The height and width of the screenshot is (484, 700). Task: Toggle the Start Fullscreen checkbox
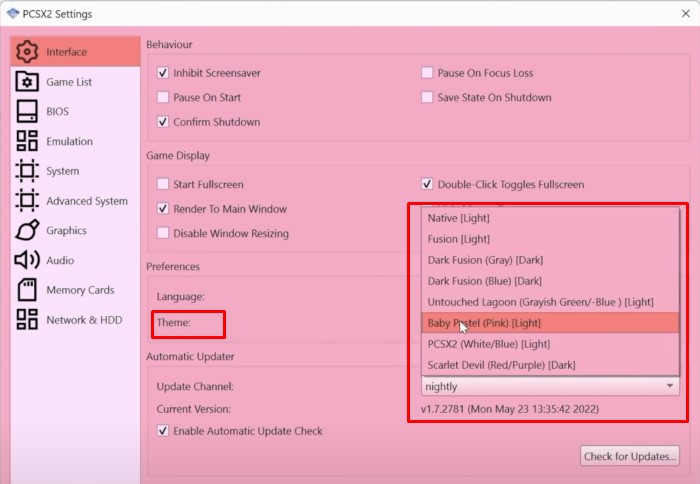[x=163, y=184]
